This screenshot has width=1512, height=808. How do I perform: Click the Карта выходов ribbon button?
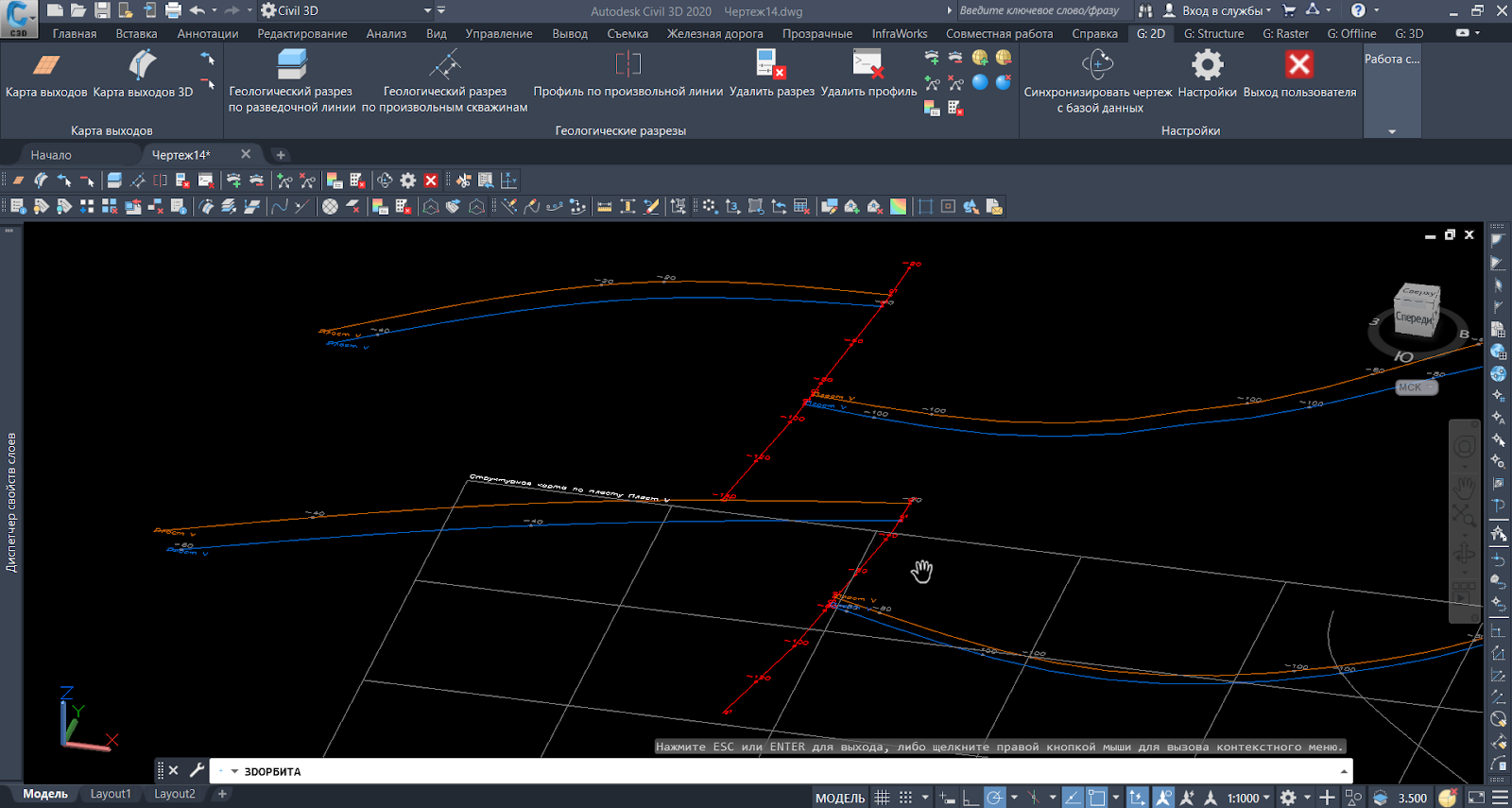[x=46, y=74]
